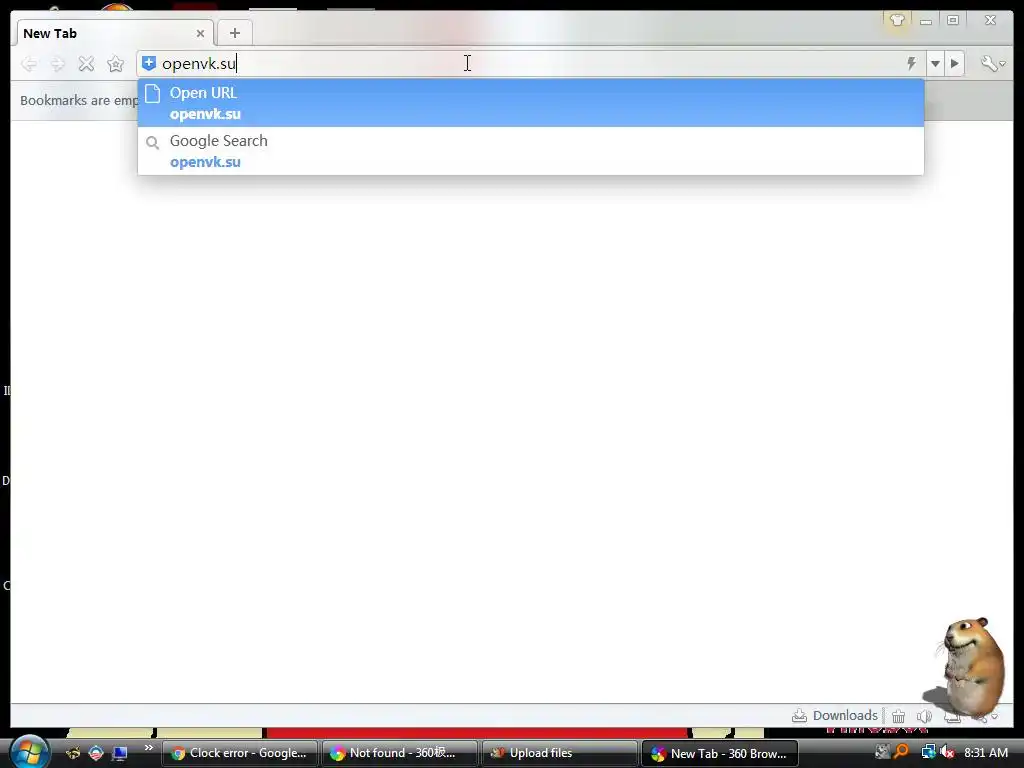Open the Downloads panel
The image size is (1024, 768).
[x=835, y=716]
